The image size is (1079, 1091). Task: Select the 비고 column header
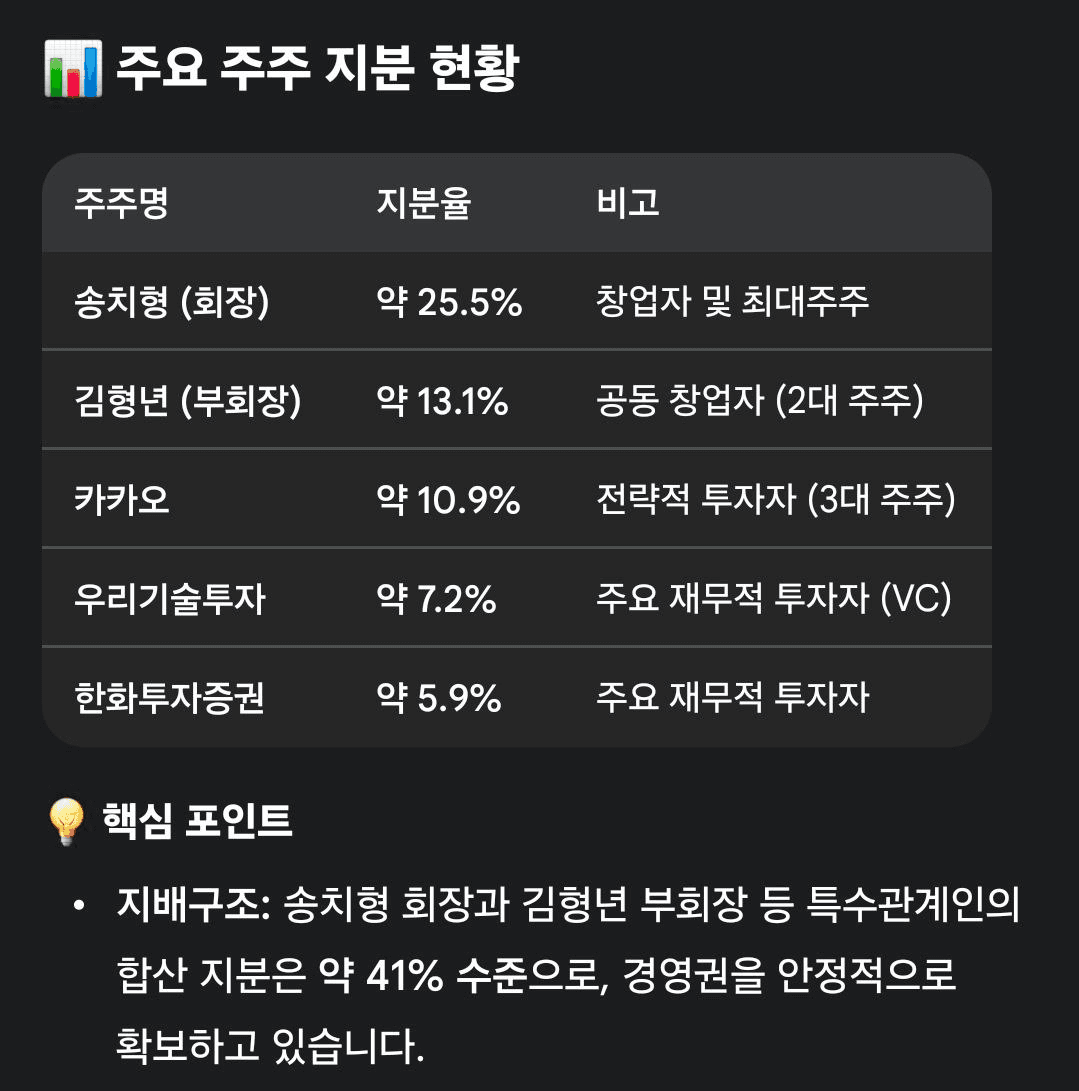pos(627,204)
